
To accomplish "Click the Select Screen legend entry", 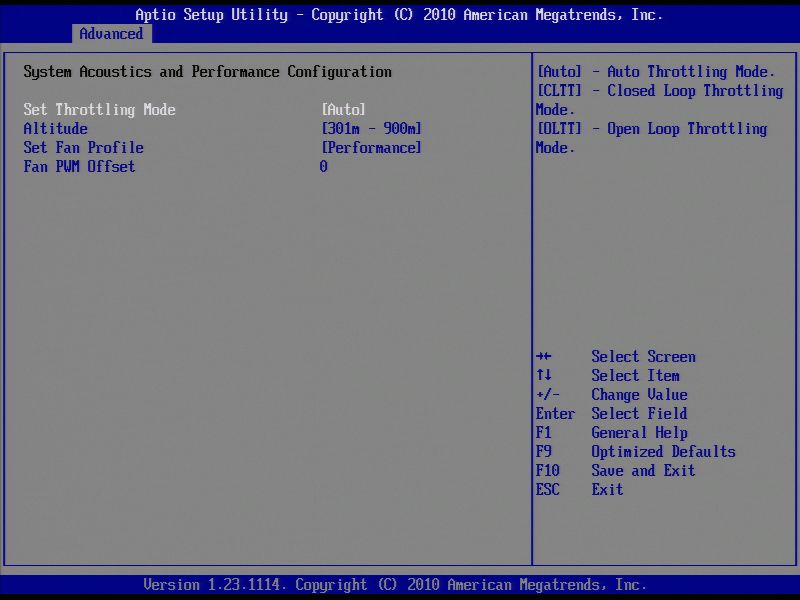I will coord(619,356).
